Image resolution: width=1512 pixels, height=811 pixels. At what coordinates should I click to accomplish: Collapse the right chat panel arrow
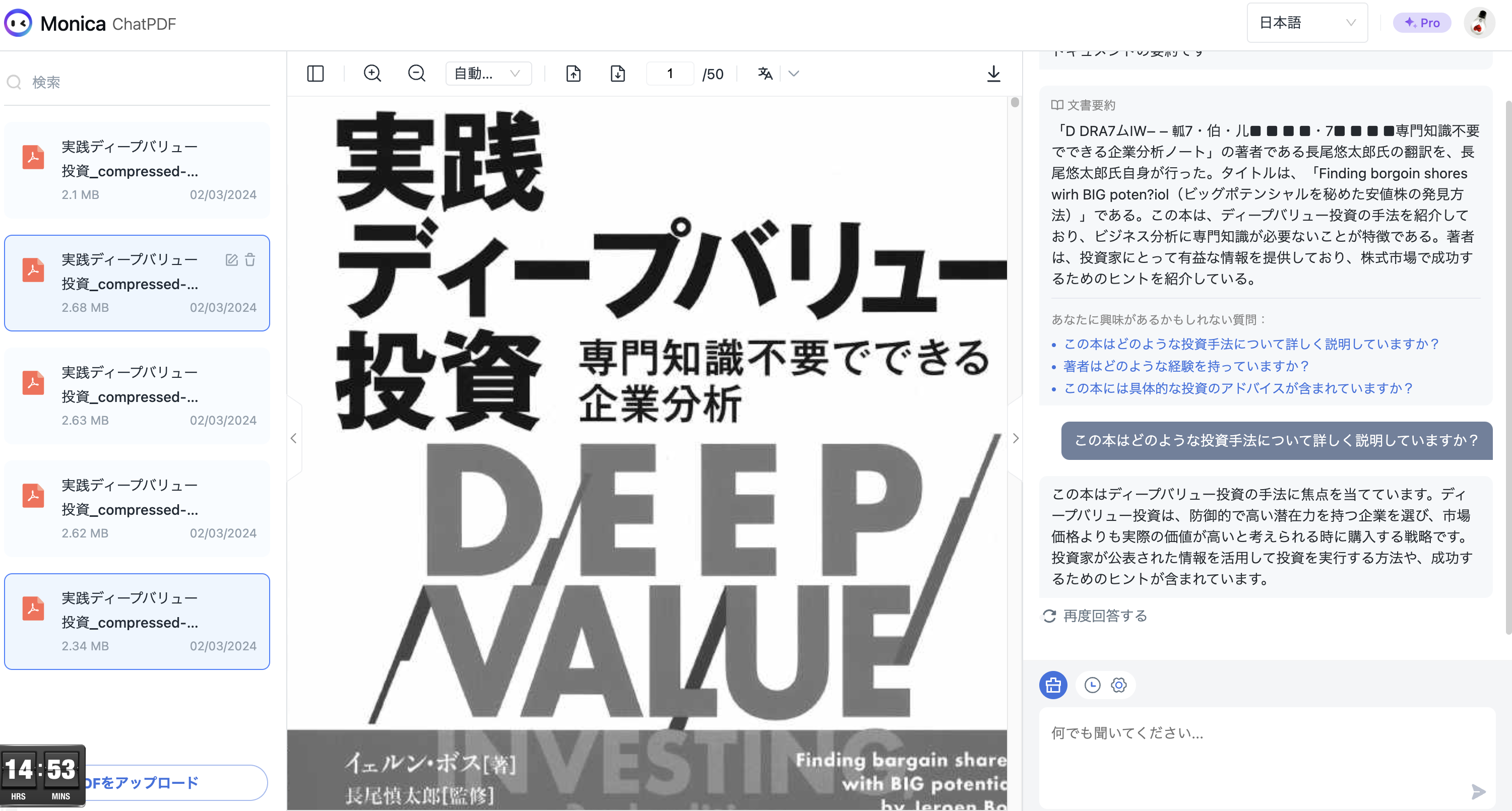click(x=1016, y=438)
